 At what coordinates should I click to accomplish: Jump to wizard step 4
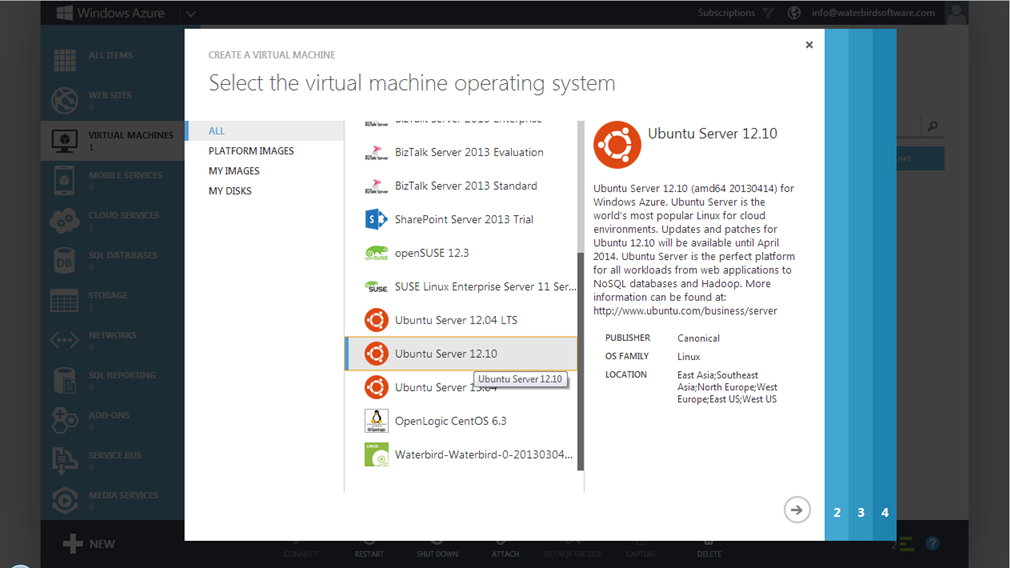point(884,513)
